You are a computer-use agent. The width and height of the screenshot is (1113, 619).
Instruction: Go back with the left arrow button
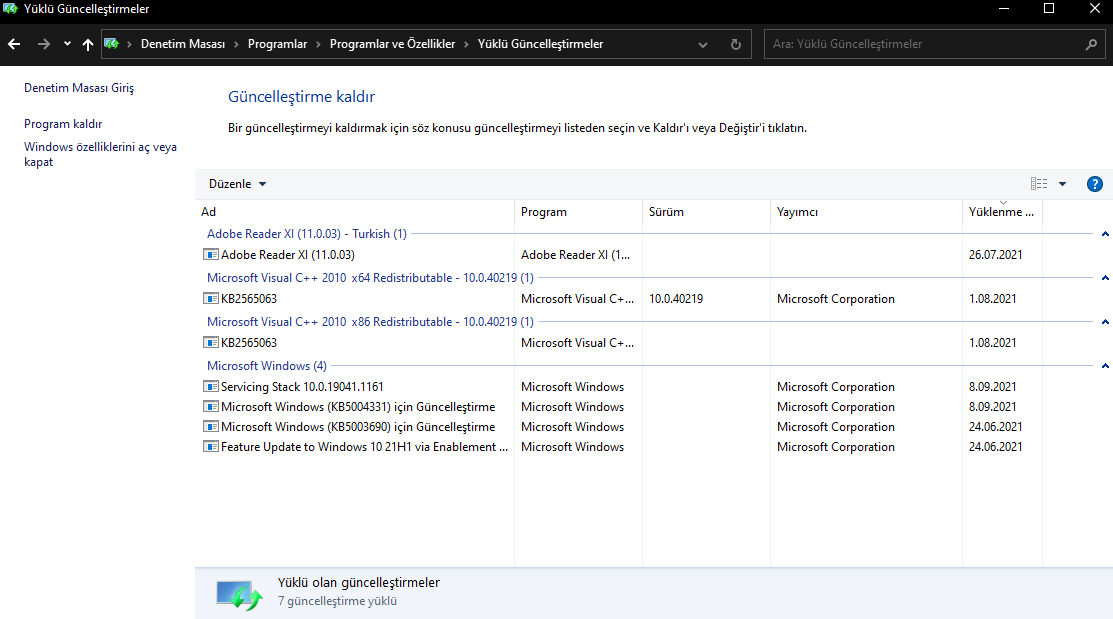tap(14, 44)
